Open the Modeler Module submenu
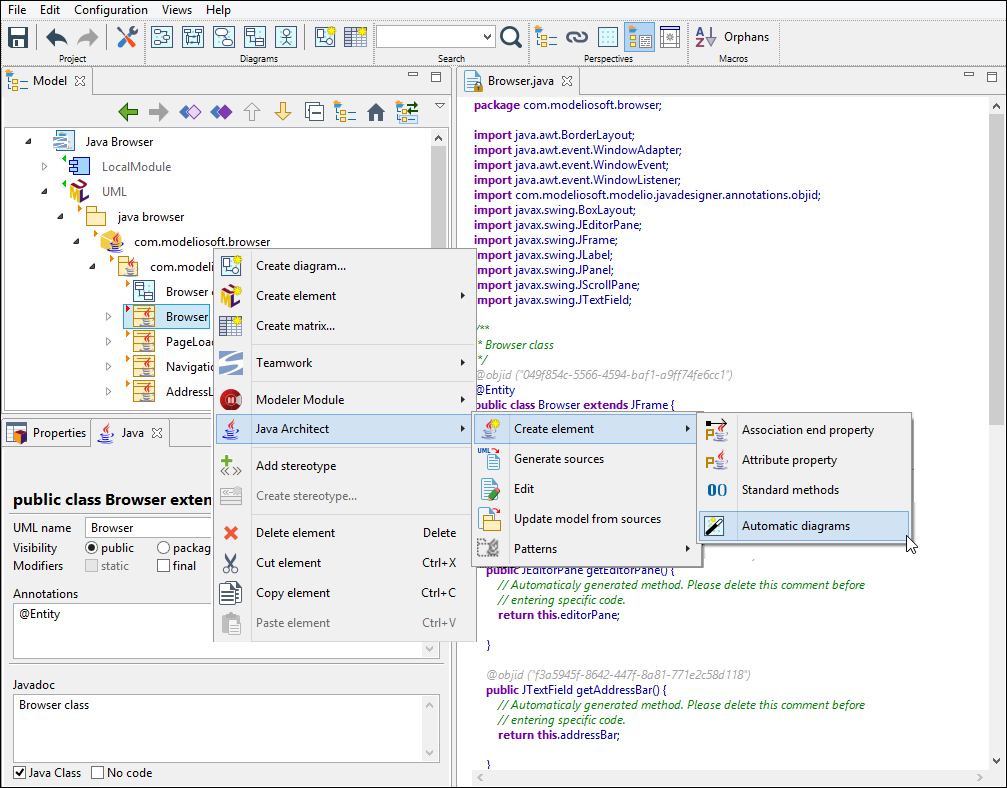This screenshot has height=788, width=1007. pos(344,399)
